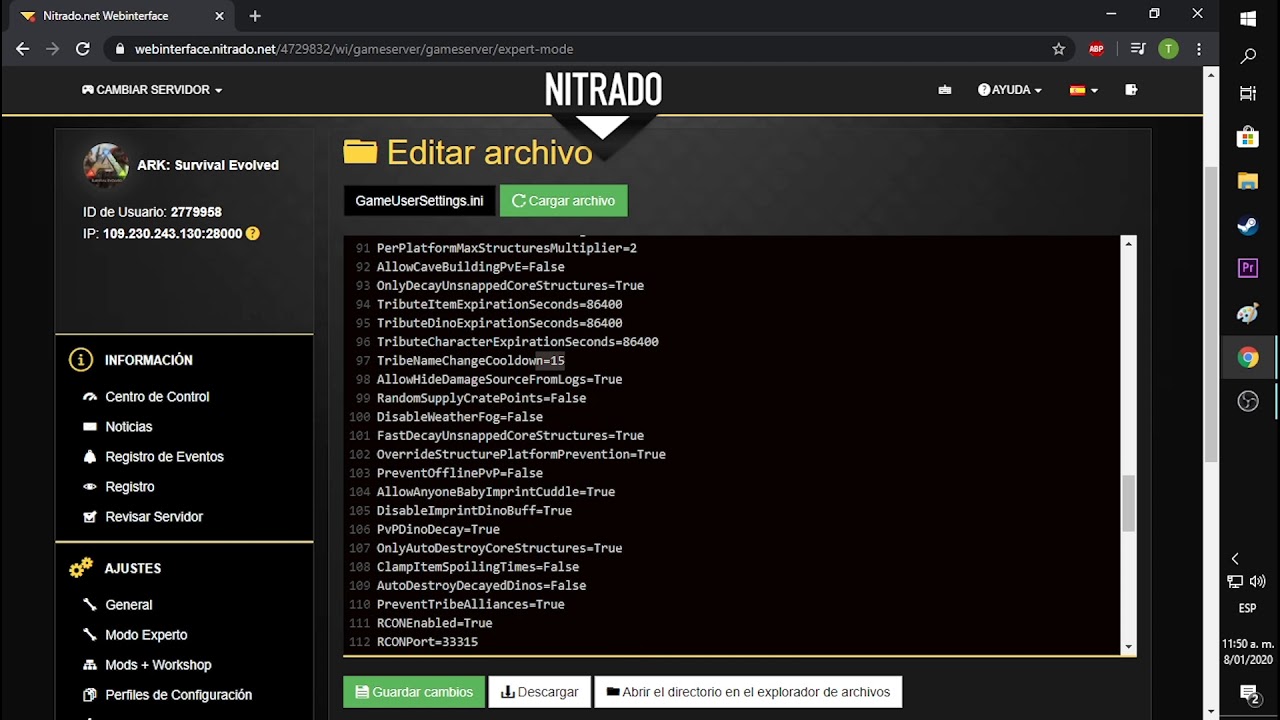The height and width of the screenshot is (720, 1280).
Task: Open Windows search from the taskbar
Action: coord(1248,57)
